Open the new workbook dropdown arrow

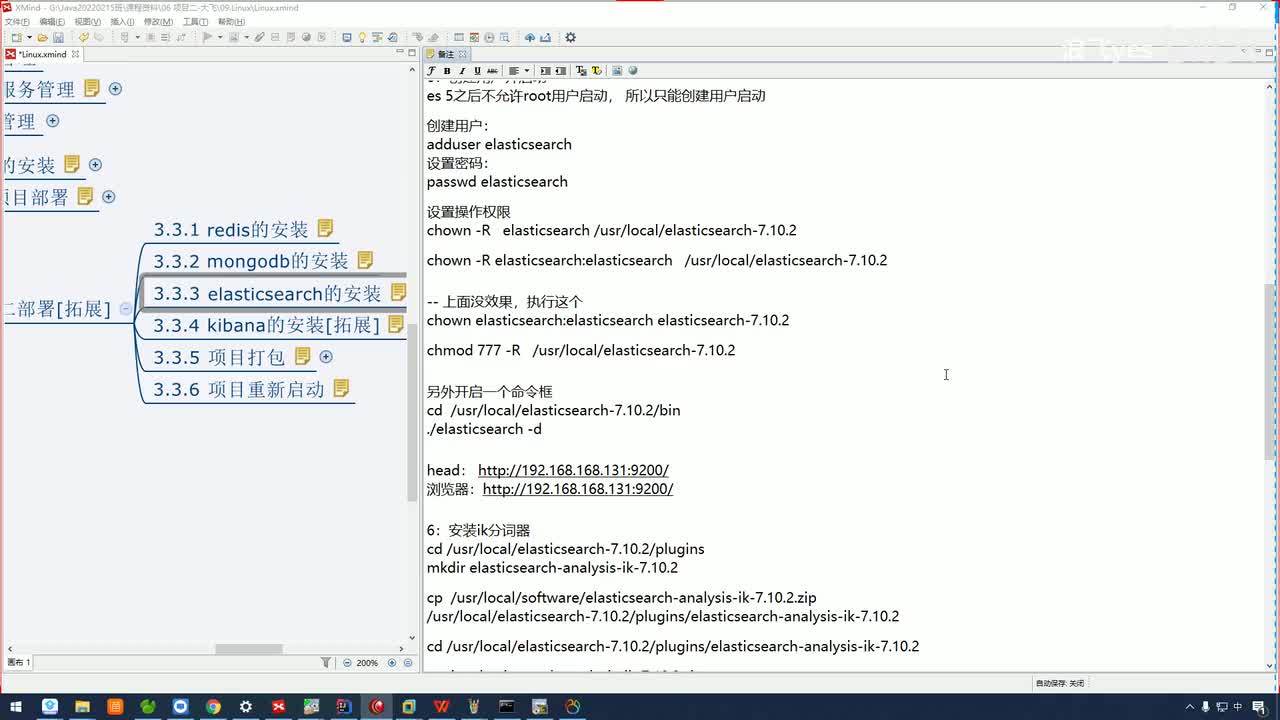28,38
